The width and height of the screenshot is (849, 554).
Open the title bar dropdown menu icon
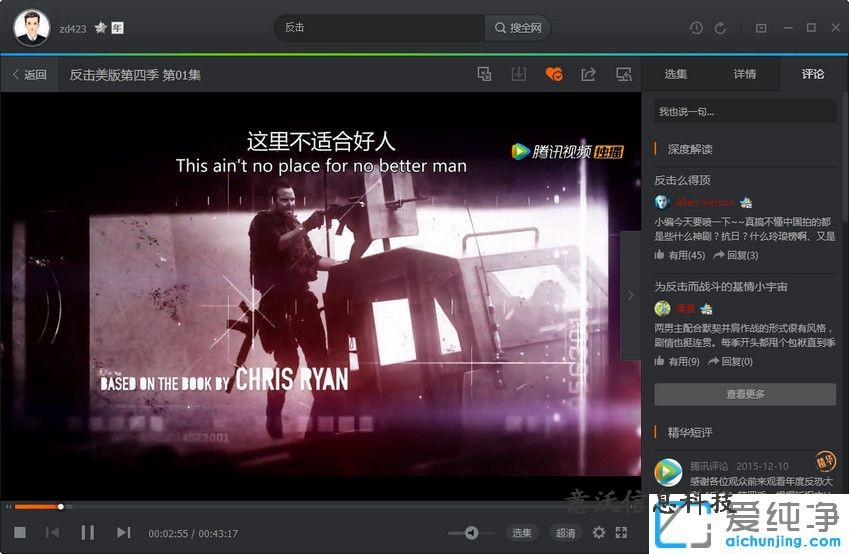pos(761,28)
